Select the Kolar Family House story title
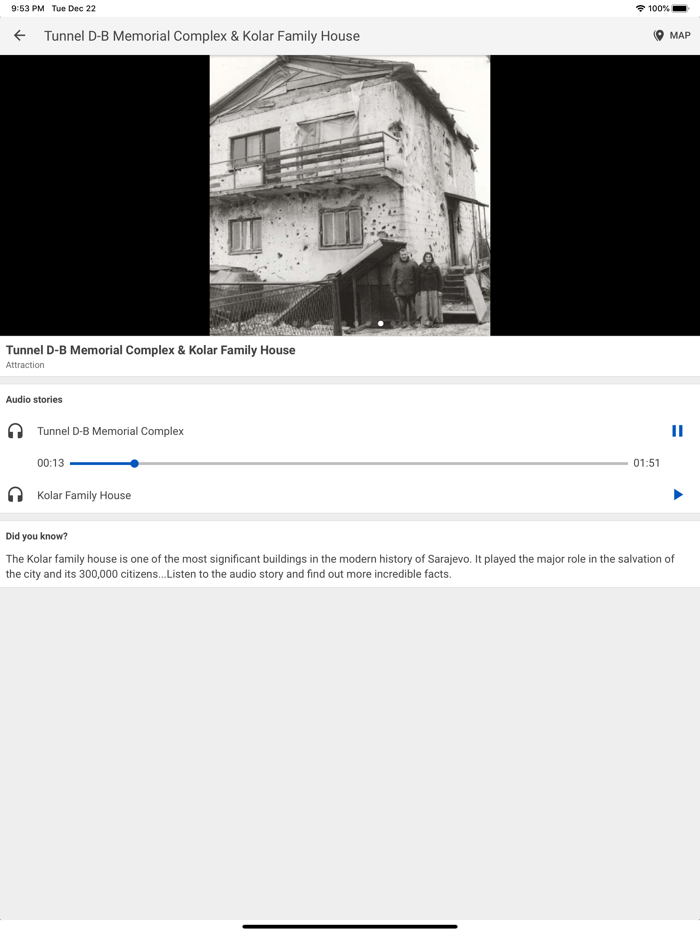The height and width of the screenshot is (934, 700). click(x=84, y=495)
